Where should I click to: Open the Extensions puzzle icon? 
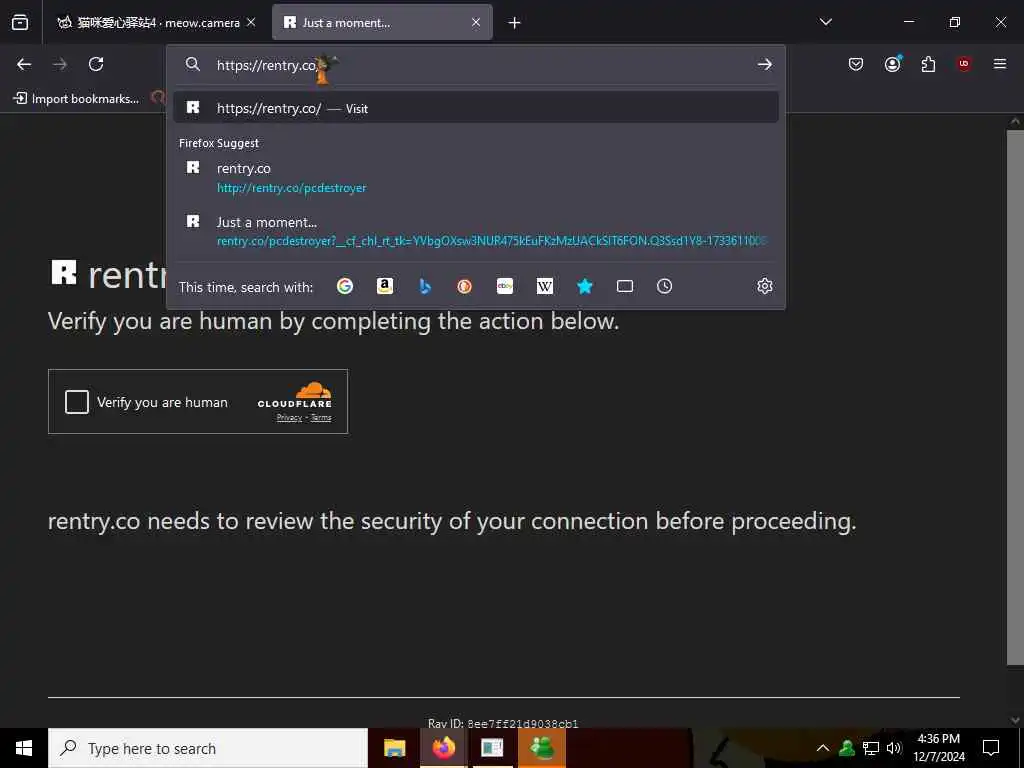pos(928,64)
